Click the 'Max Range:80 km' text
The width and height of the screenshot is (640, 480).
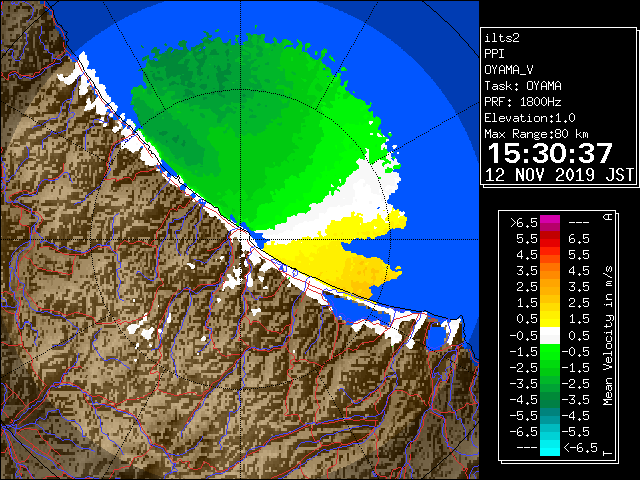(536, 134)
